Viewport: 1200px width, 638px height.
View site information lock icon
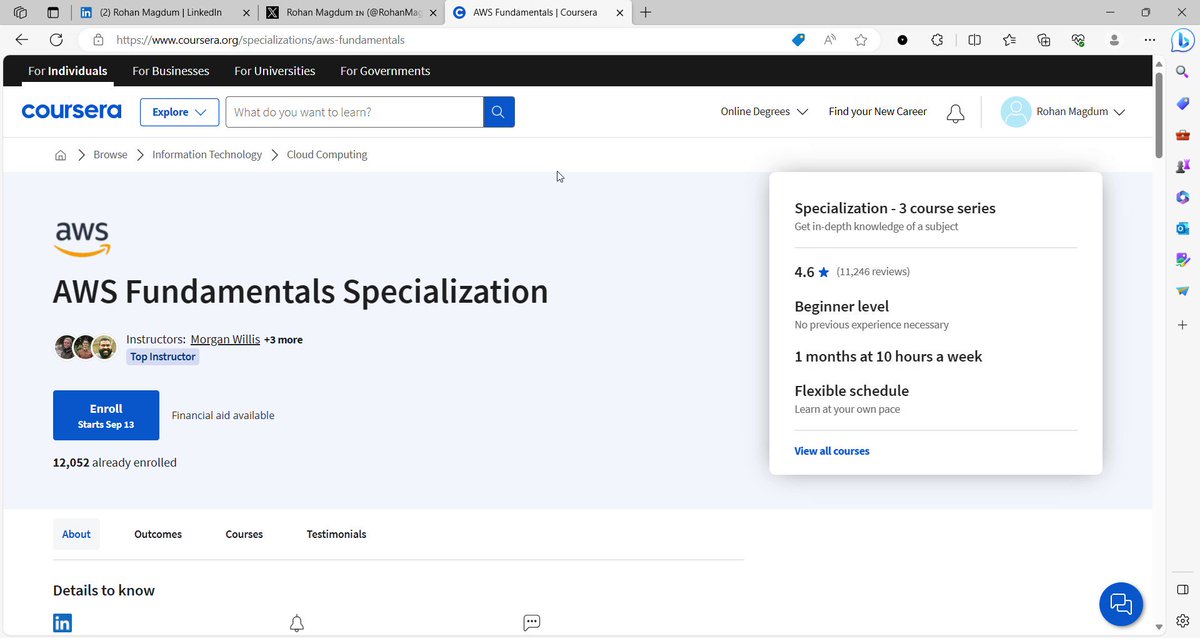98,40
